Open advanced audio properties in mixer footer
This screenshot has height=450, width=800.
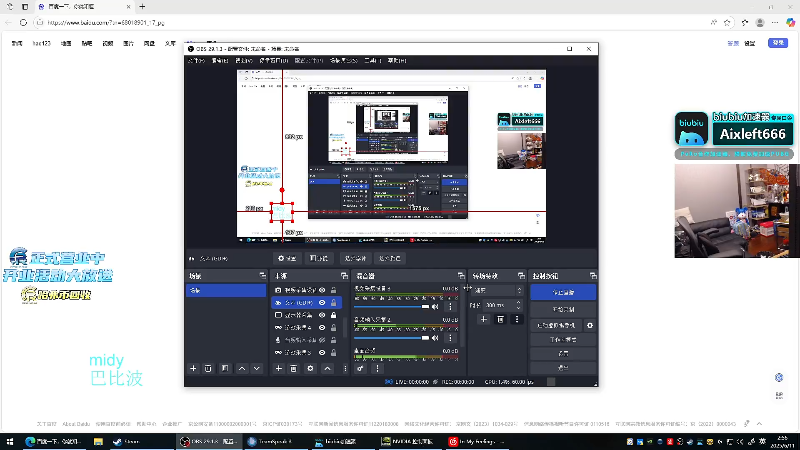360,368
